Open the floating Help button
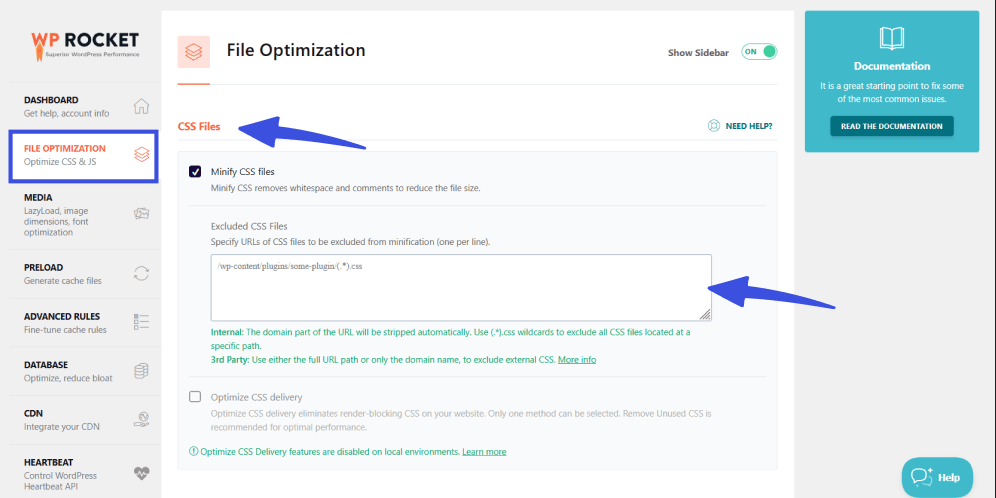Image resolution: width=996 pixels, height=498 pixels. 937,477
